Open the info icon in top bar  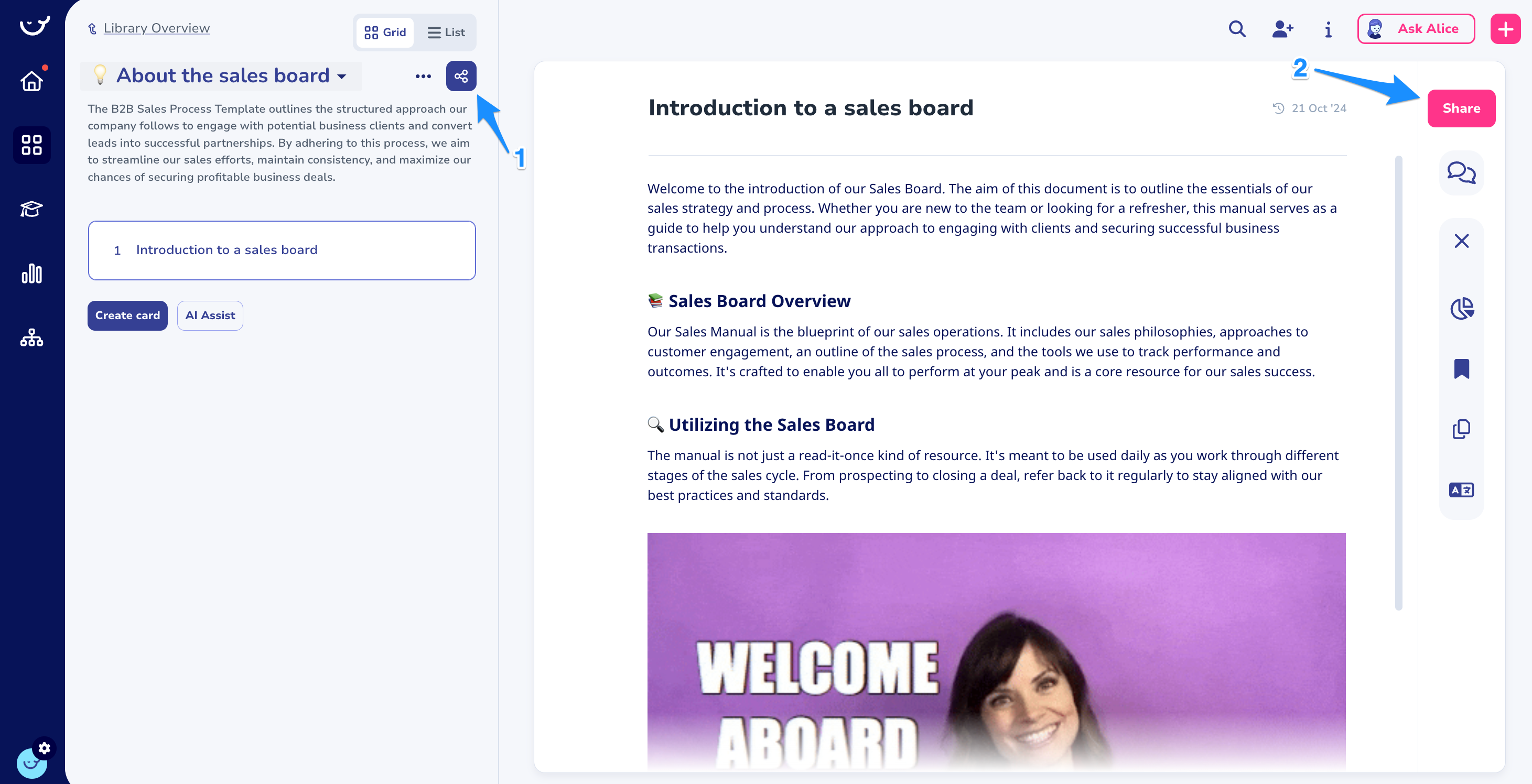[x=1328, y=29]
